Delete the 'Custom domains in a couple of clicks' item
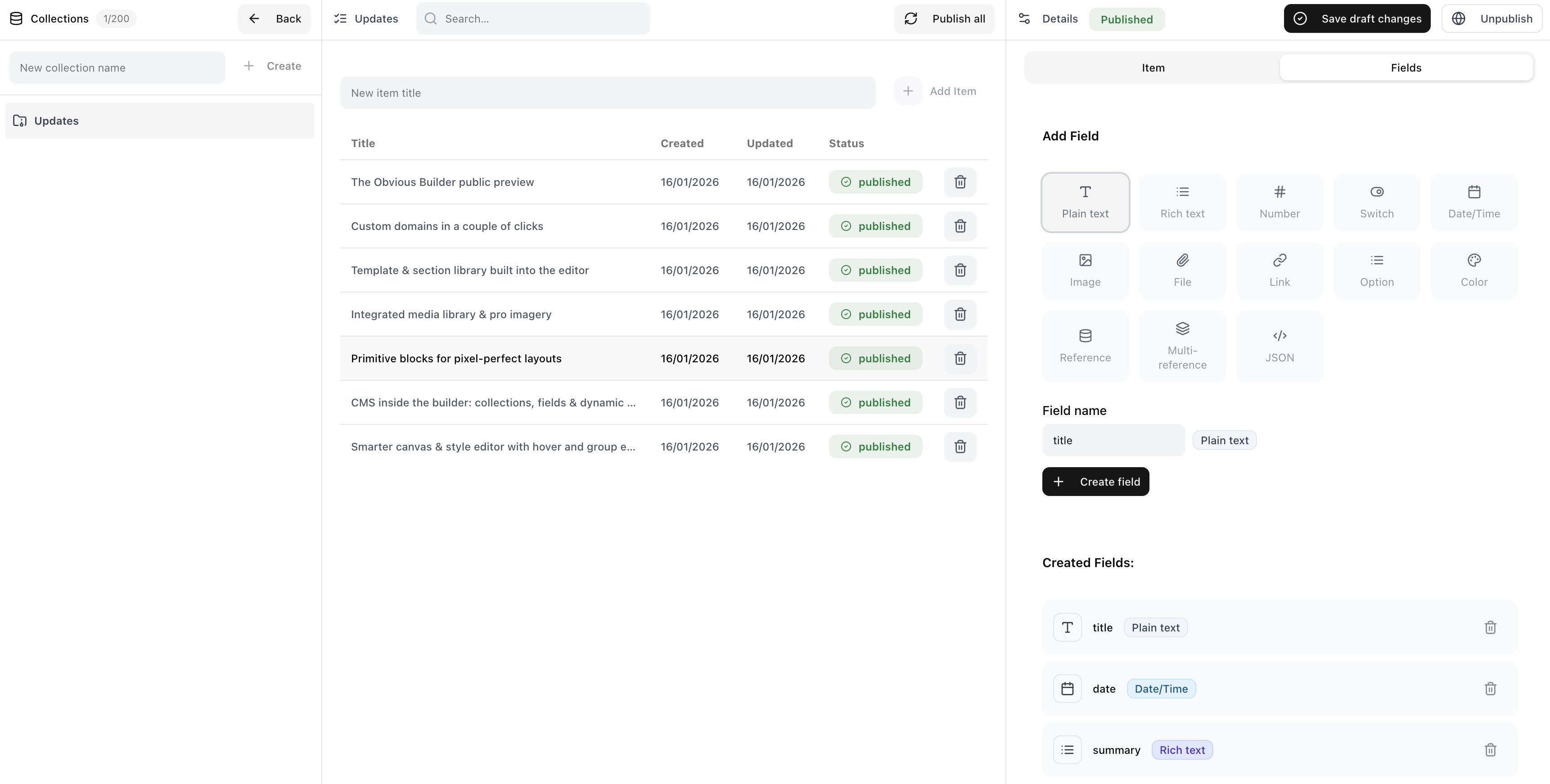 [x=960, y=226]
